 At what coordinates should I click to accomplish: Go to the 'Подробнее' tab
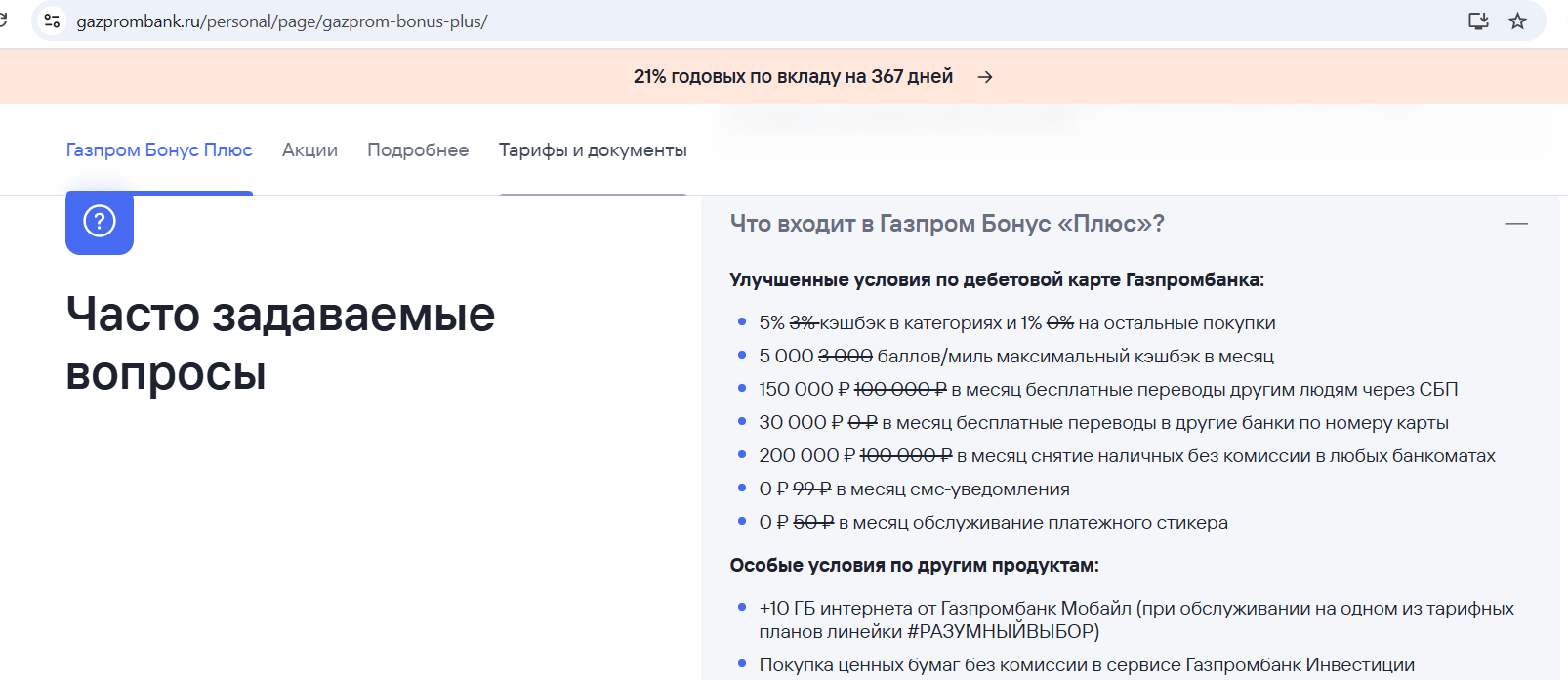click(x=418, y=150)
